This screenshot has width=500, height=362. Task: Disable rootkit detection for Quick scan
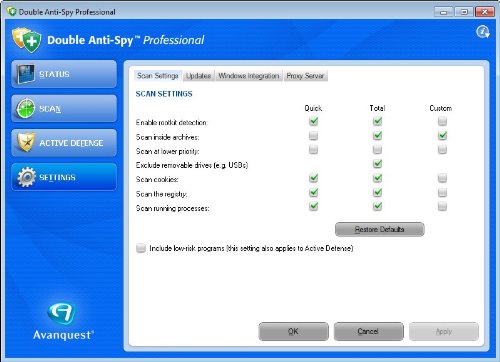313,121
